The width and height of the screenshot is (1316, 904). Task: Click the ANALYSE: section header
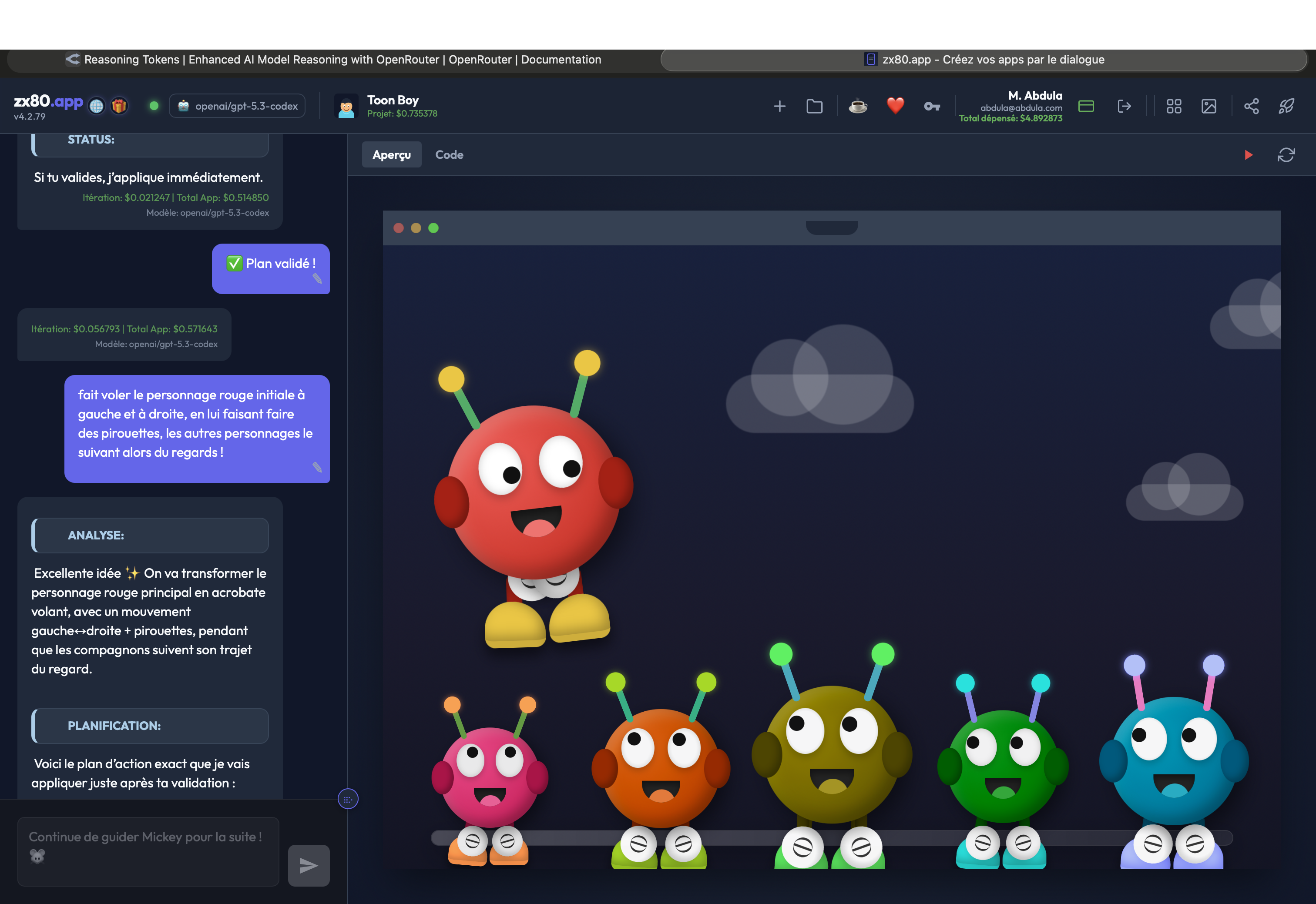coord(150,535)
